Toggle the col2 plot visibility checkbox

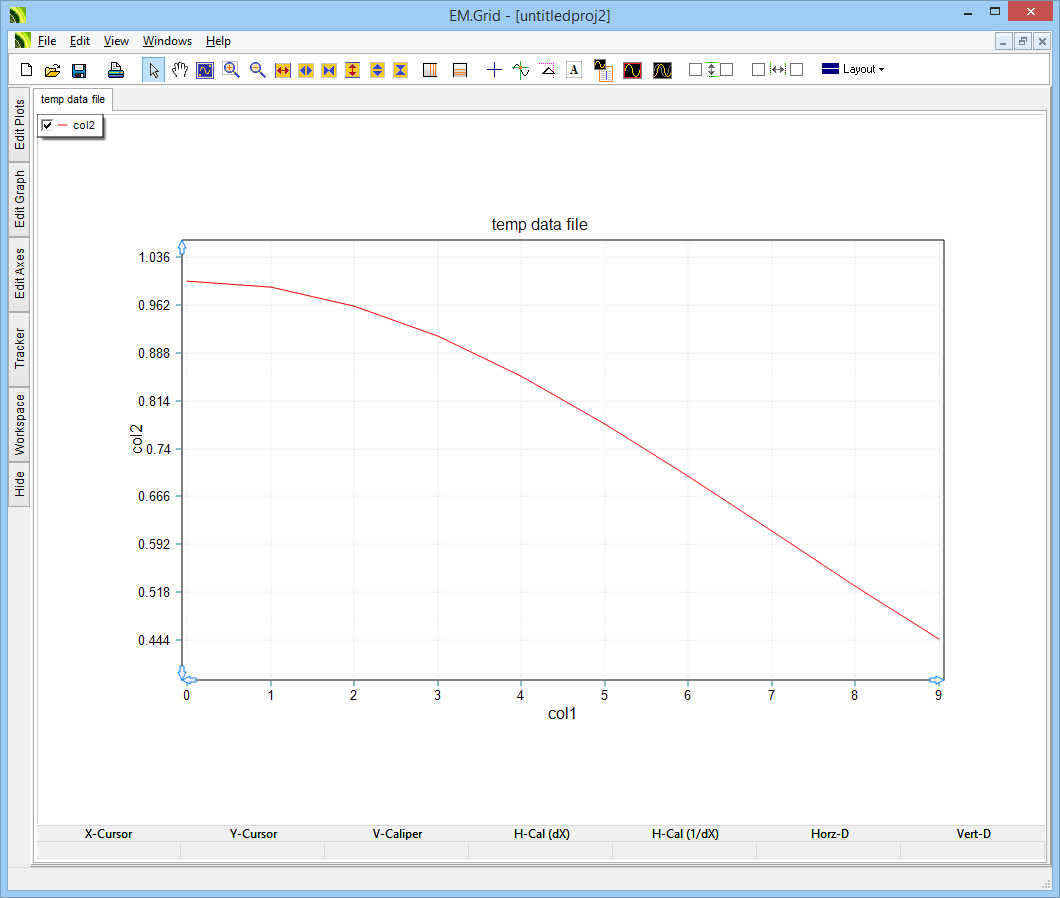[x=47, y=125]
